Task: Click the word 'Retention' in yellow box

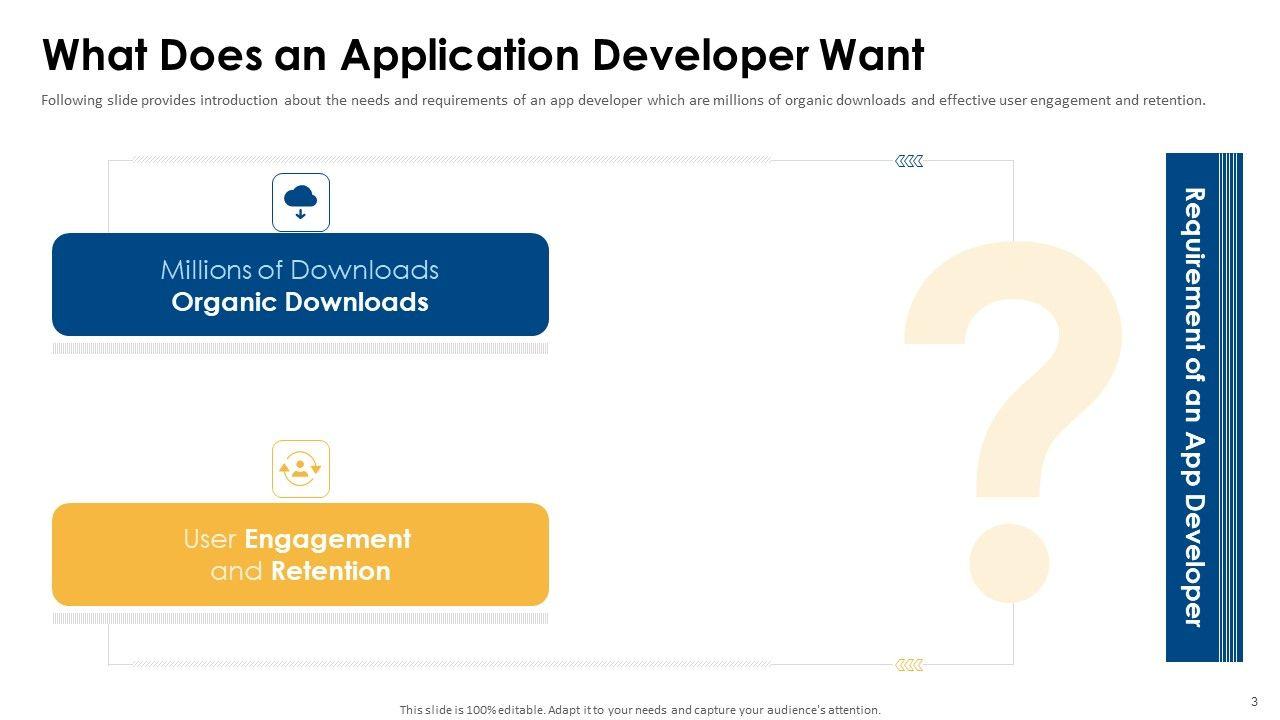Action: [x=330, y=572]
